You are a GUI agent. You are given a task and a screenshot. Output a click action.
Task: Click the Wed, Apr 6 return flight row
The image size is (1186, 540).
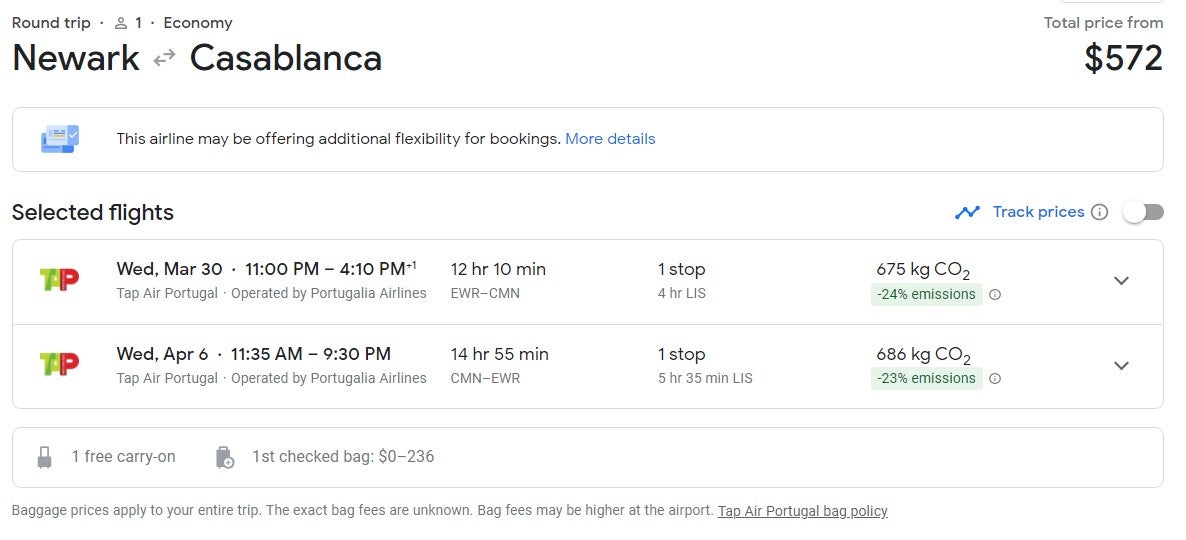pos(588,367)
